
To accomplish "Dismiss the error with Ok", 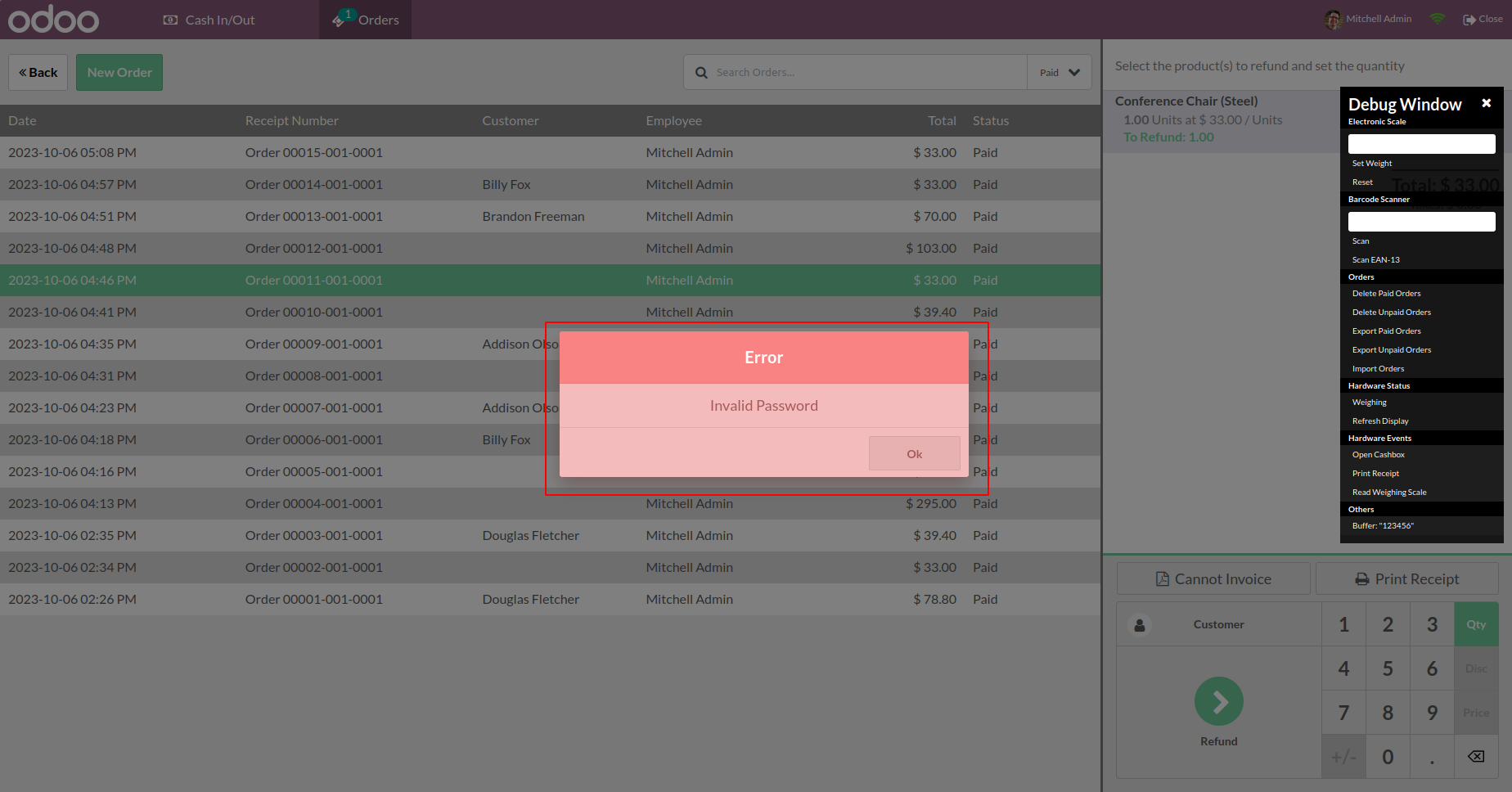I will coord(915,453).
